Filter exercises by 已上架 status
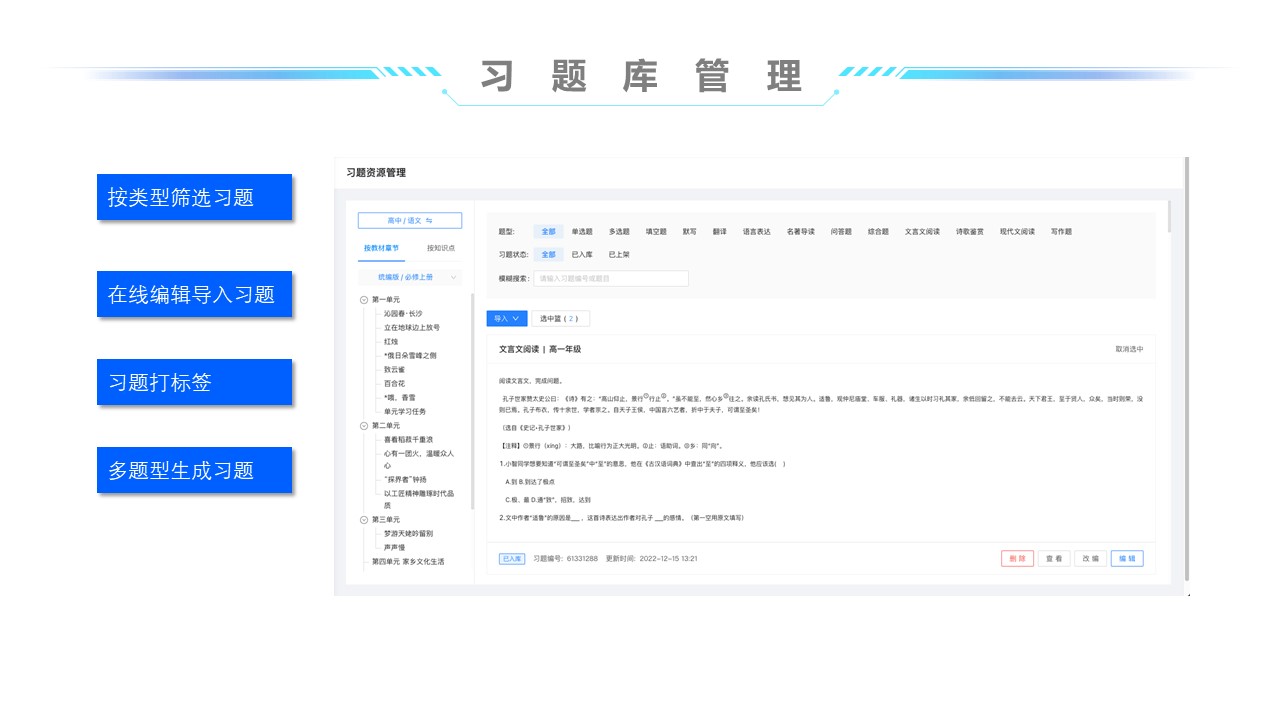Viewport: 1280px width, 720px height. point(619,255)
